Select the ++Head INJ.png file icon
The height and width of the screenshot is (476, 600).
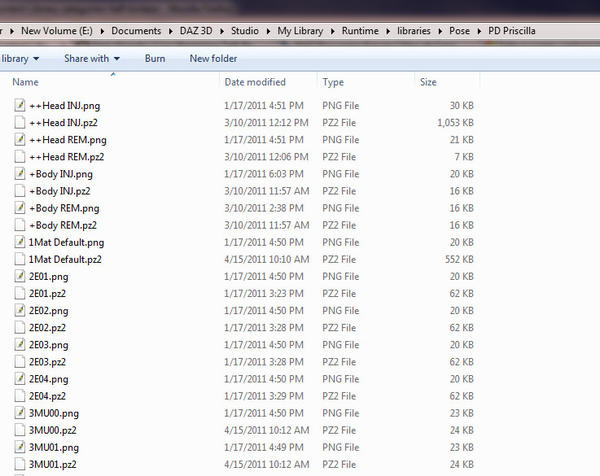click(20, 105)
